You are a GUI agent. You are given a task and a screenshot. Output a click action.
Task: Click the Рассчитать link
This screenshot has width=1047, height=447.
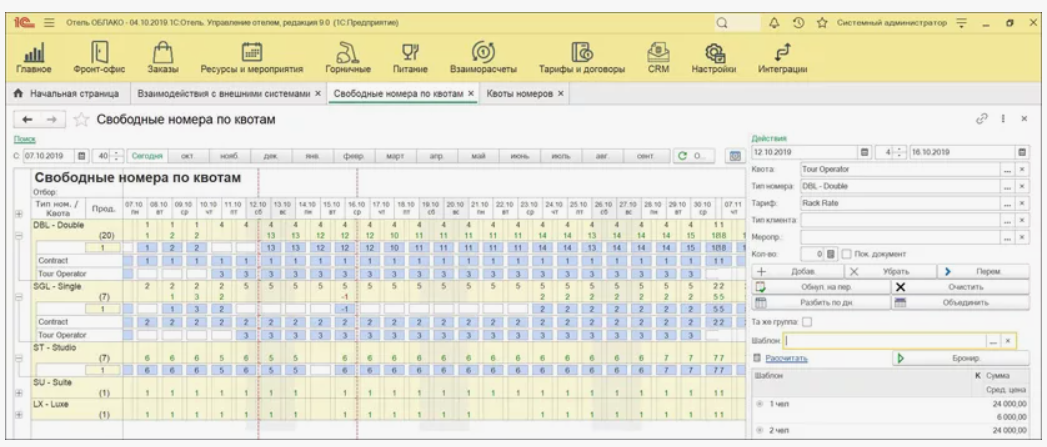tap(786, 357)
